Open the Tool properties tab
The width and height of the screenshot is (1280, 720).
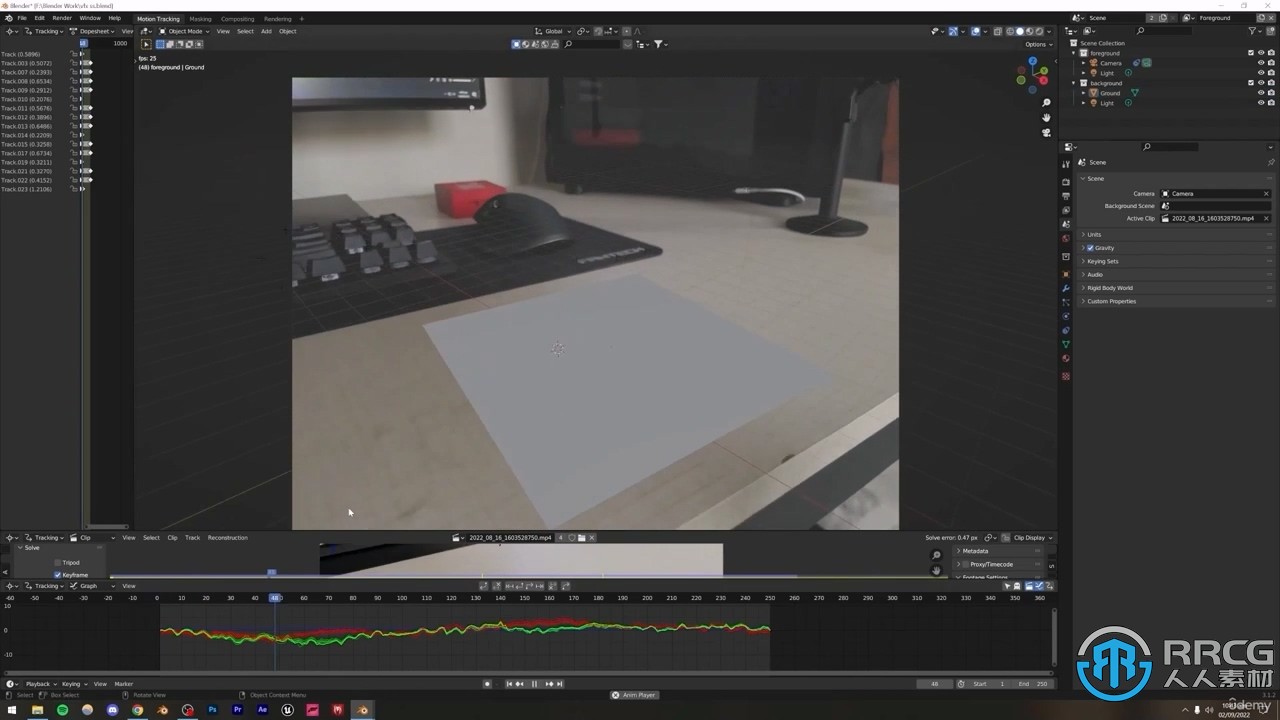click(1066, 165)
